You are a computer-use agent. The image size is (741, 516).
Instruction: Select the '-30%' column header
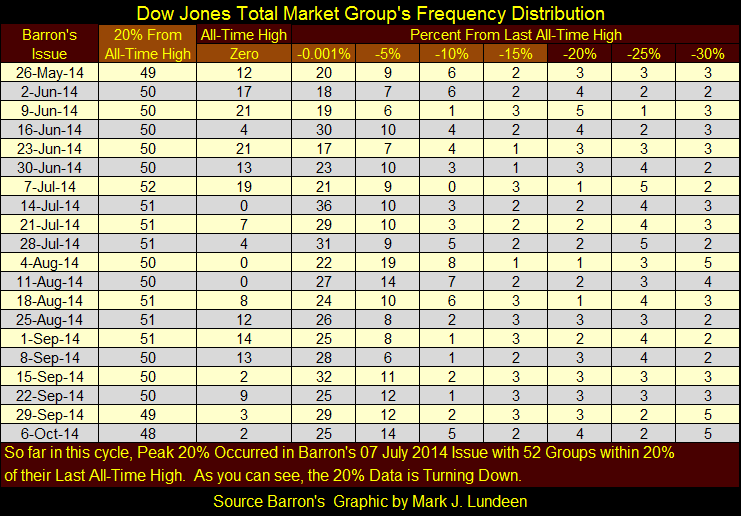[x=707, y=53]
